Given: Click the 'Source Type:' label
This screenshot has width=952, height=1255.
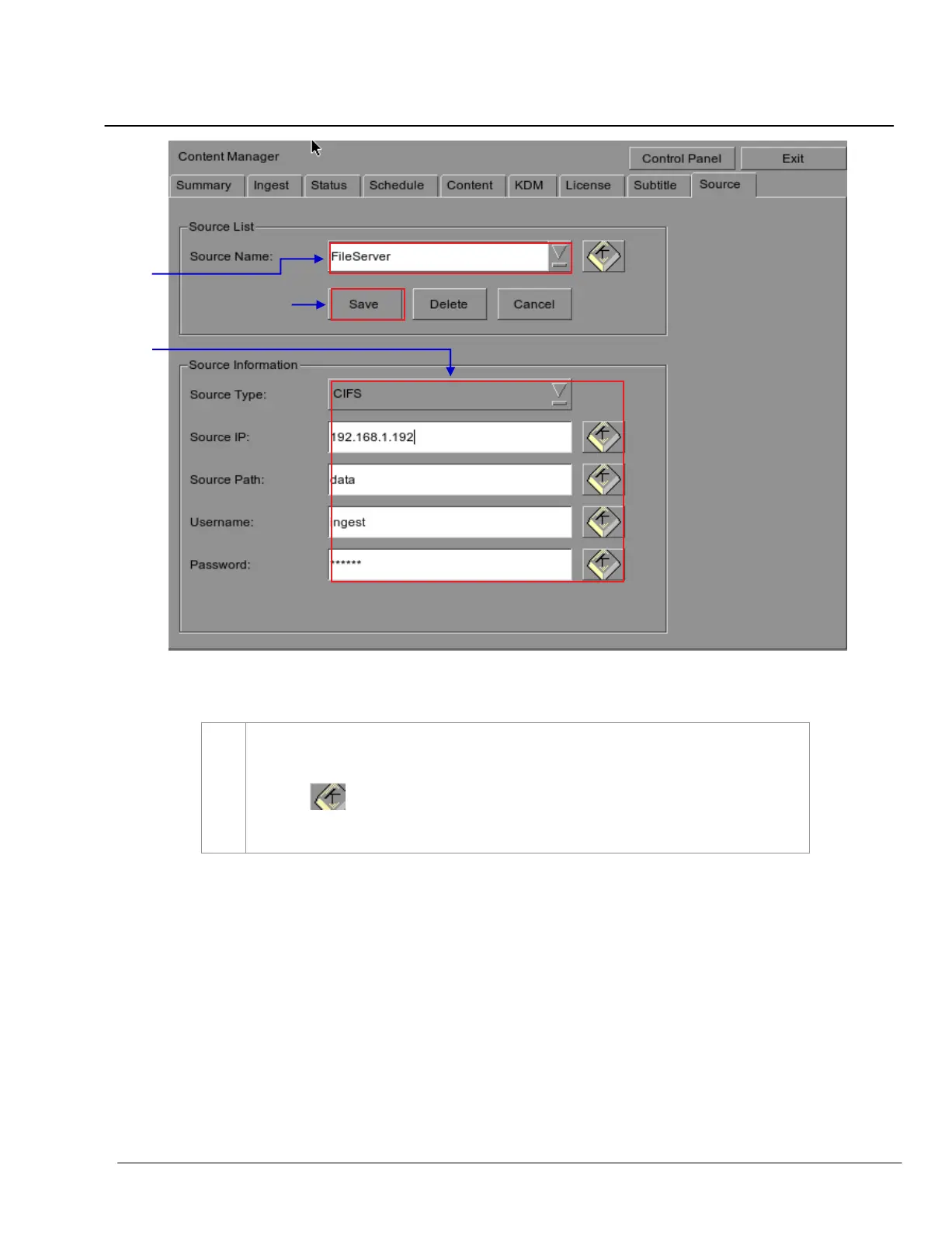Looking at the screenshot, I should (228, 395).
